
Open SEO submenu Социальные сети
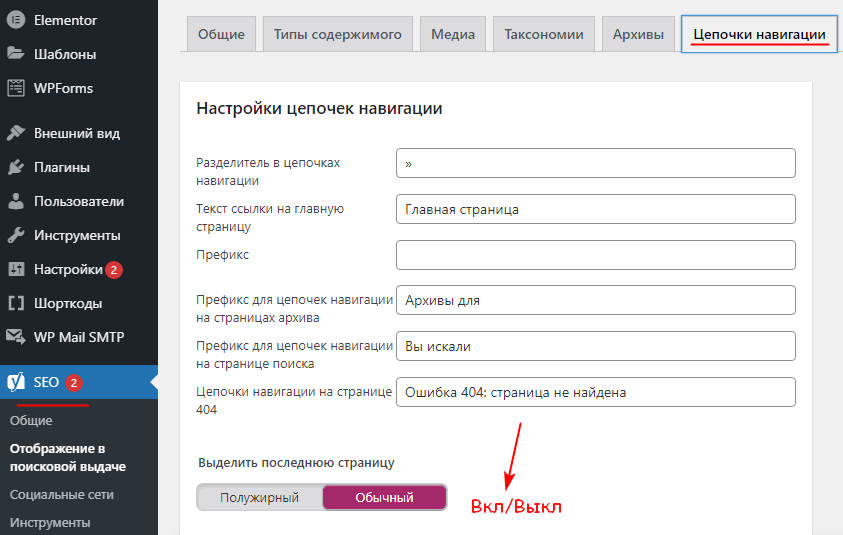coord(62,495)
